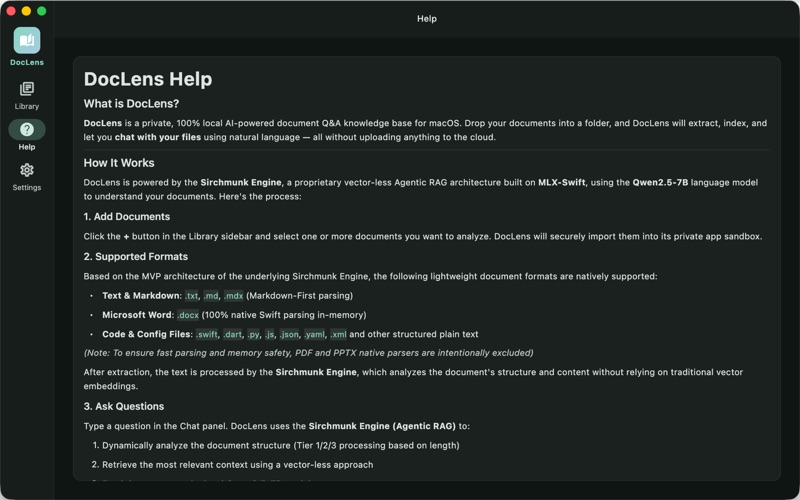Click 'Sirchmunk Engine (Agentic RAG)' bold text
The height and width of the screenshot is (500, 800).
[382, 426]
